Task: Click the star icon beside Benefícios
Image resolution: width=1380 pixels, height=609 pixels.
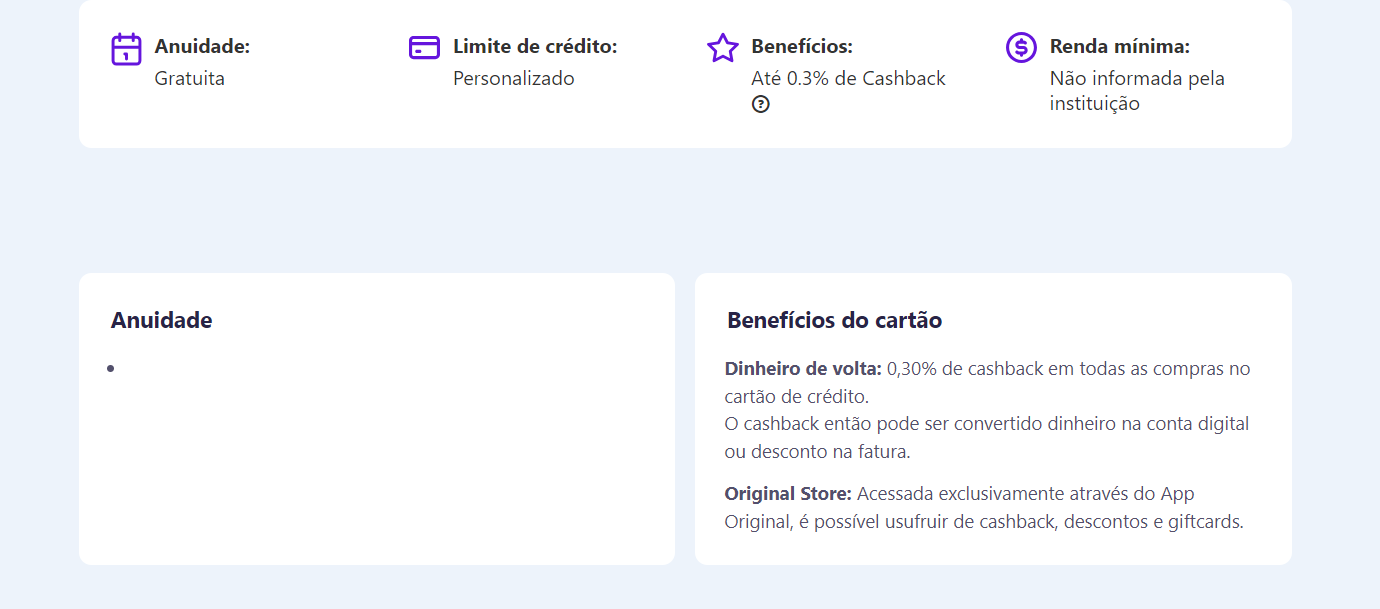Action: coord(722,48)
